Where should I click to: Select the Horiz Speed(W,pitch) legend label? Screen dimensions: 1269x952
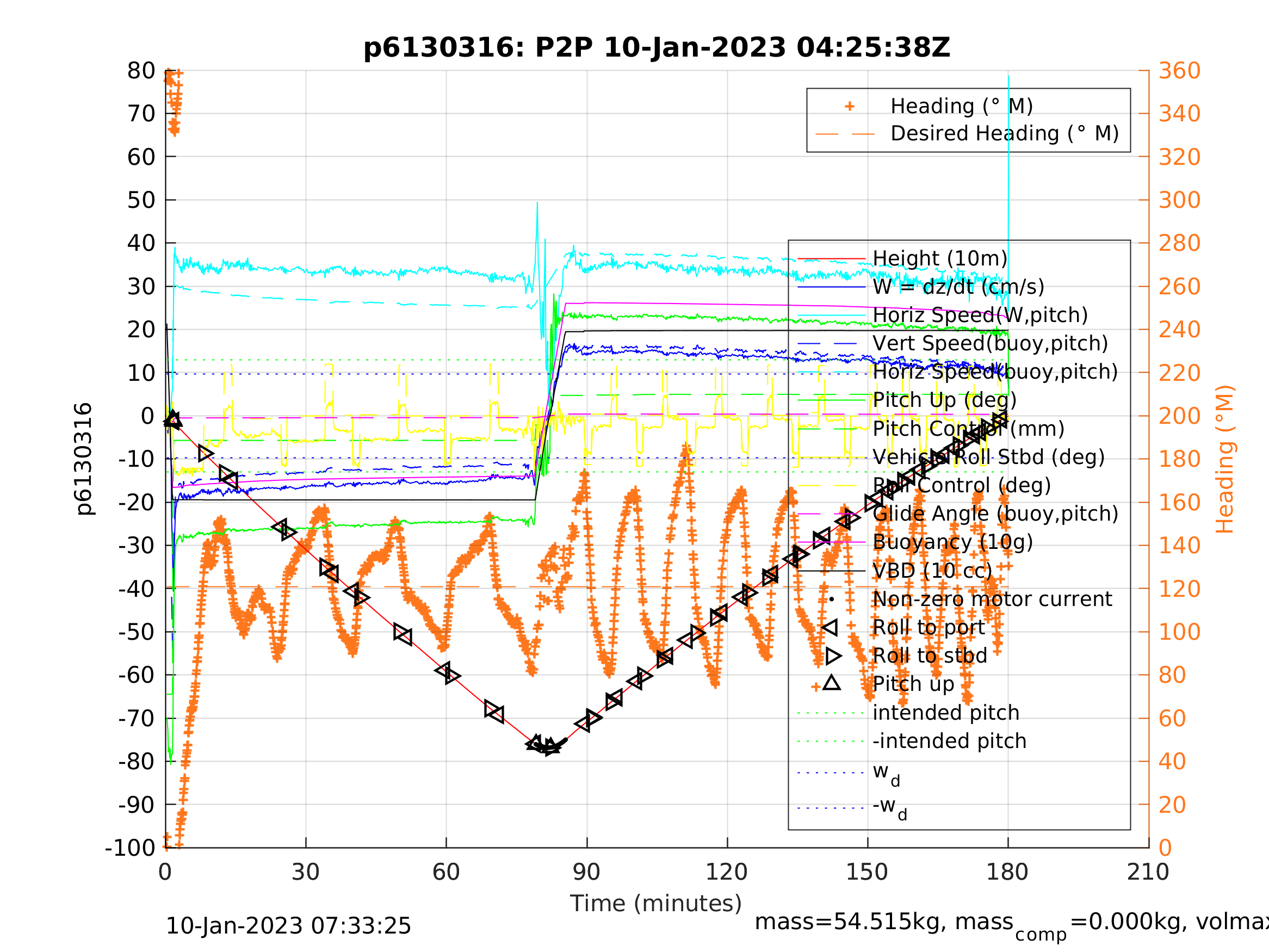coord(980,315)
